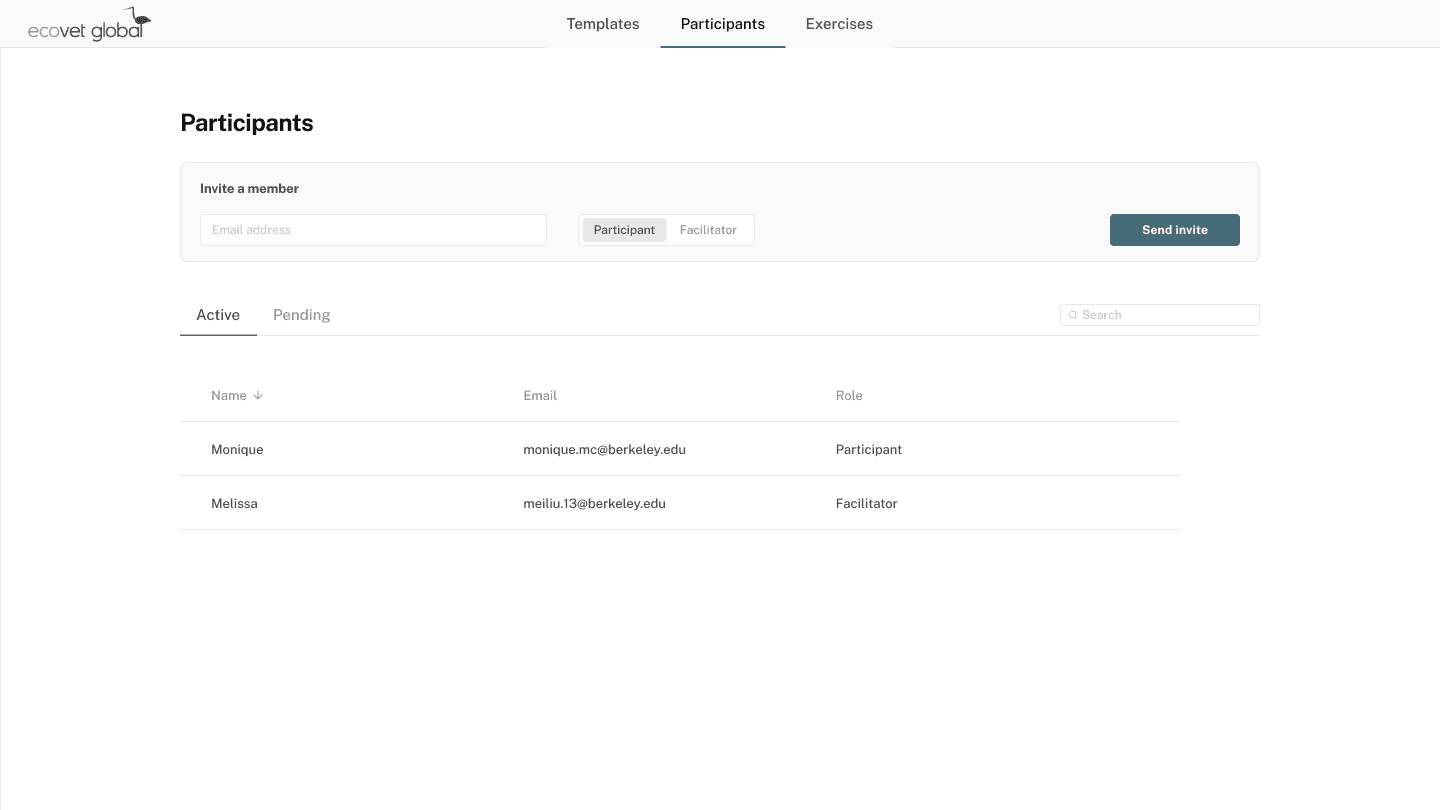Sort by the Email column header
Viewport: 1440px width, 810px height.
540,395
